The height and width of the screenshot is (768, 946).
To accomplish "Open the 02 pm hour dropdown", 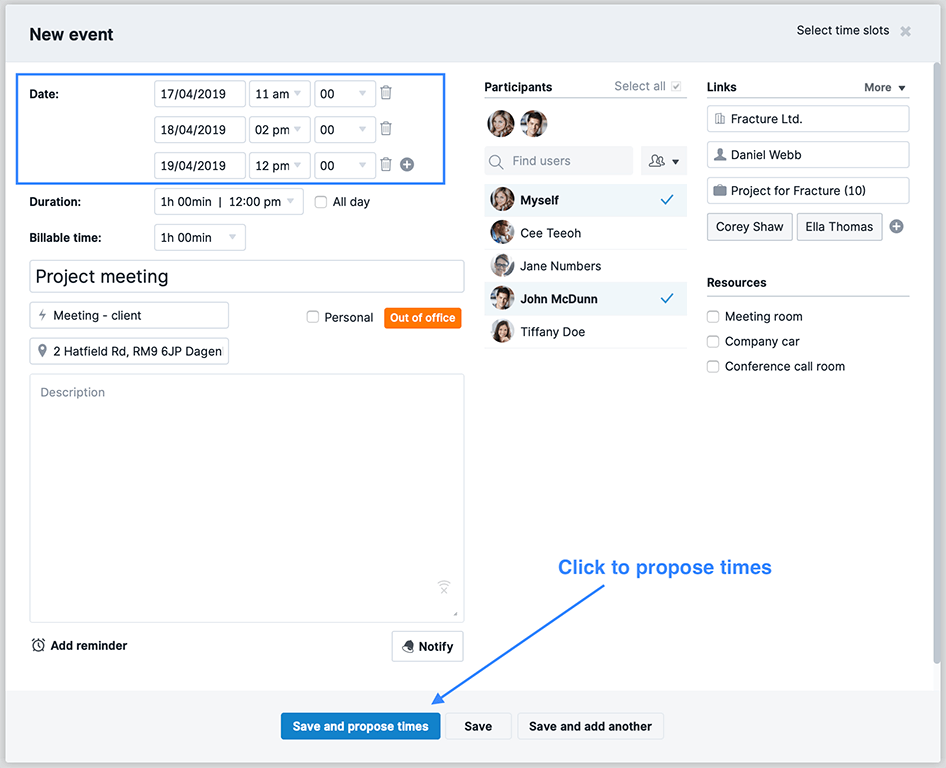I will click(x=280, y=130).
